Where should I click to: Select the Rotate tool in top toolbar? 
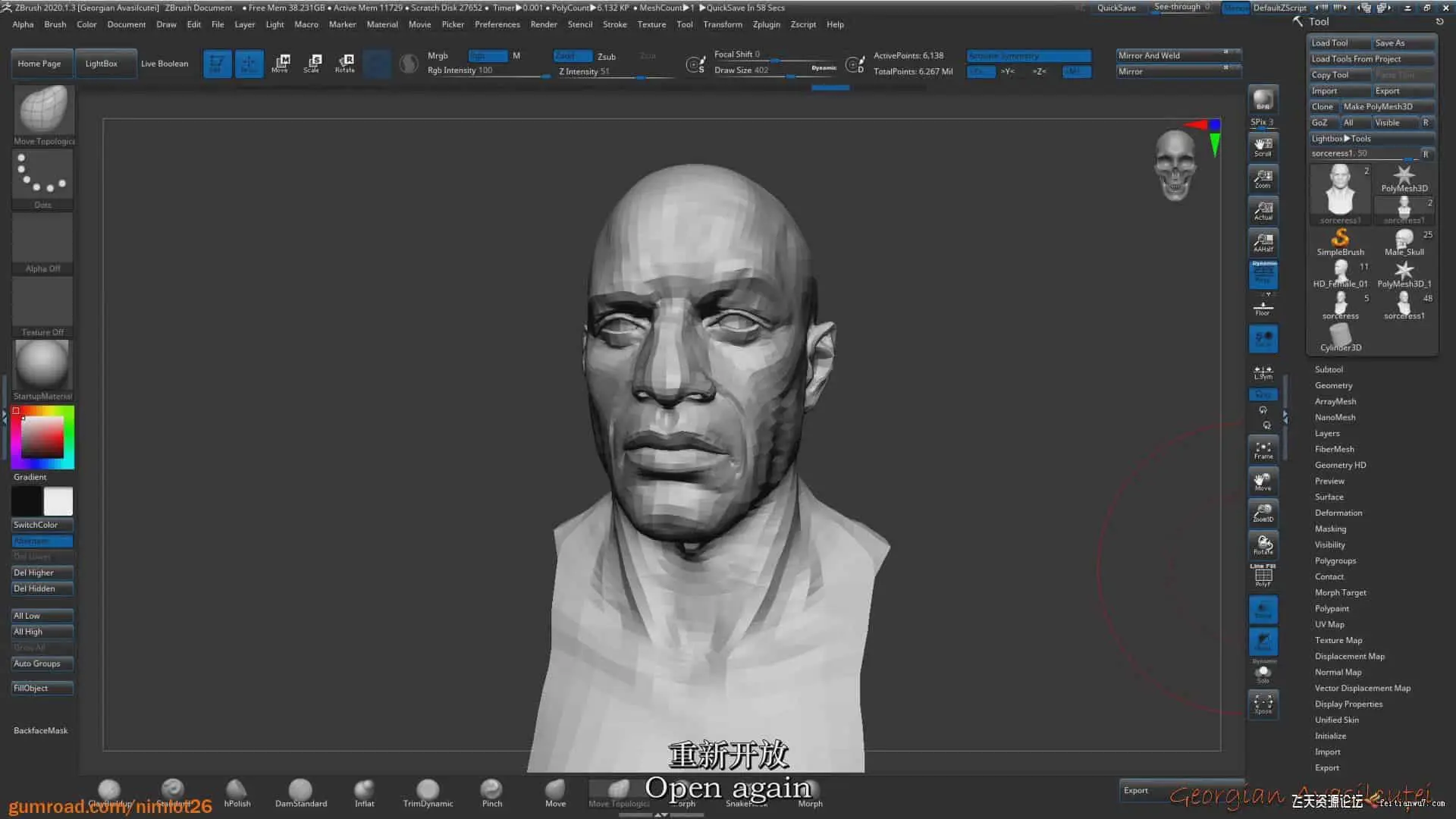point(345,63)
